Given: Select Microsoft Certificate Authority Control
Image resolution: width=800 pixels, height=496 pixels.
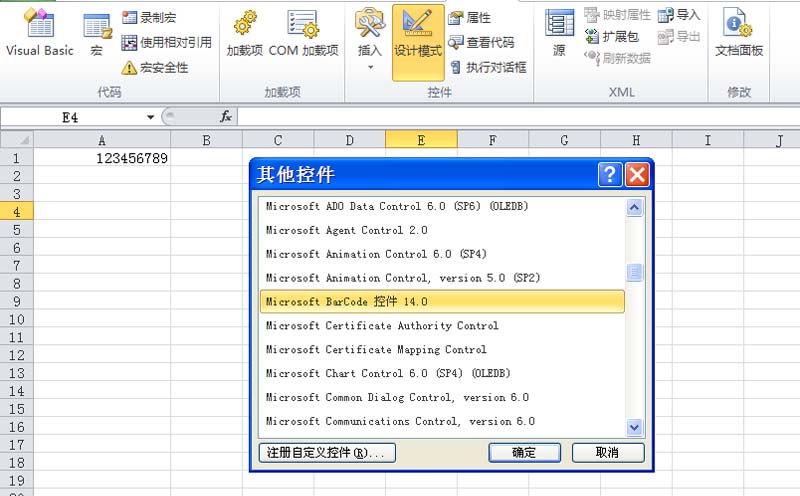Looking at the screenshot, I should (442, 326).
